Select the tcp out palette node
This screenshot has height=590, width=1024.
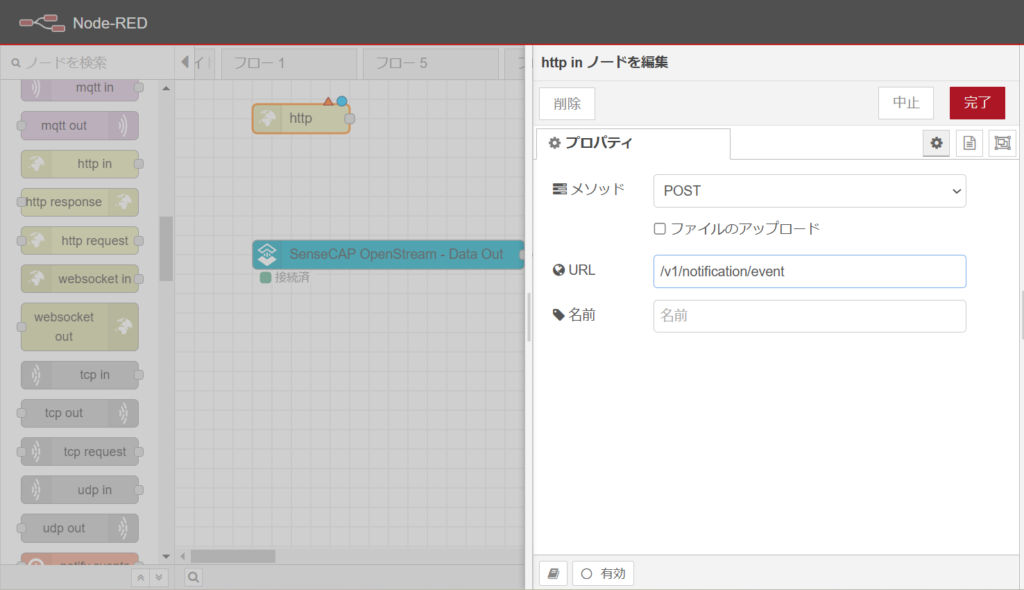[x=80, y=413]
